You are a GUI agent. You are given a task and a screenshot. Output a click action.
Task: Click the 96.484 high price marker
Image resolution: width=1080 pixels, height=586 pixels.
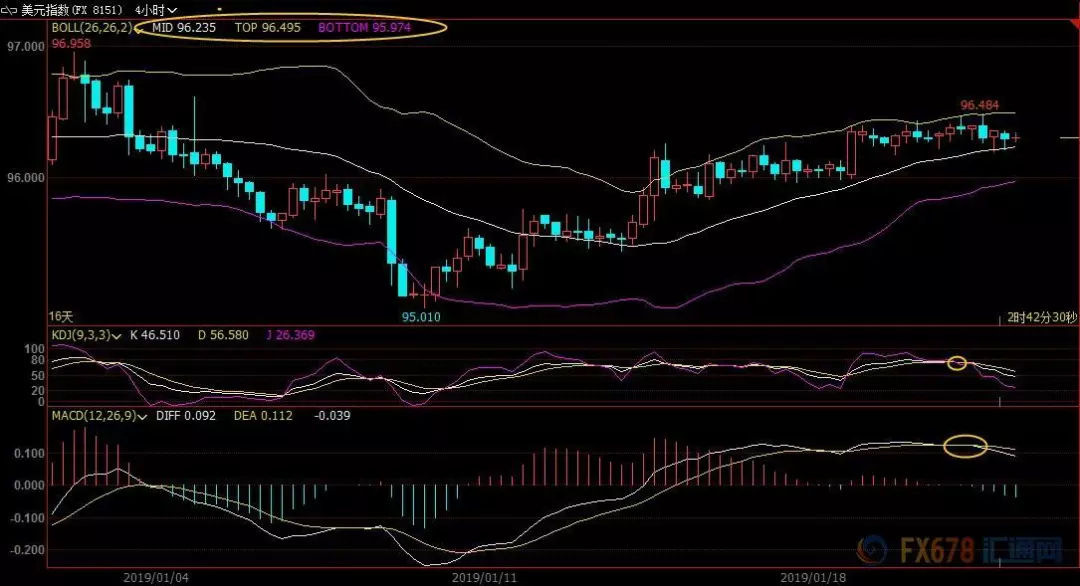979,105
